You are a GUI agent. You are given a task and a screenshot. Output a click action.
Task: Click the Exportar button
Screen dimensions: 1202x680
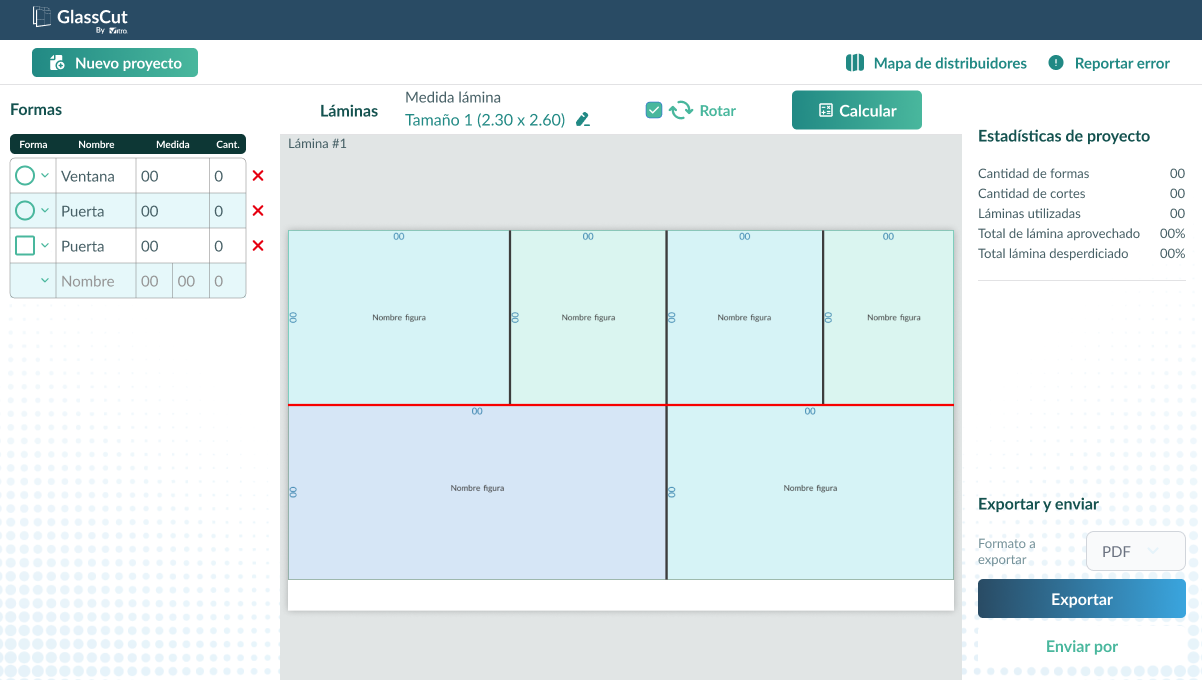[1082, 599]
